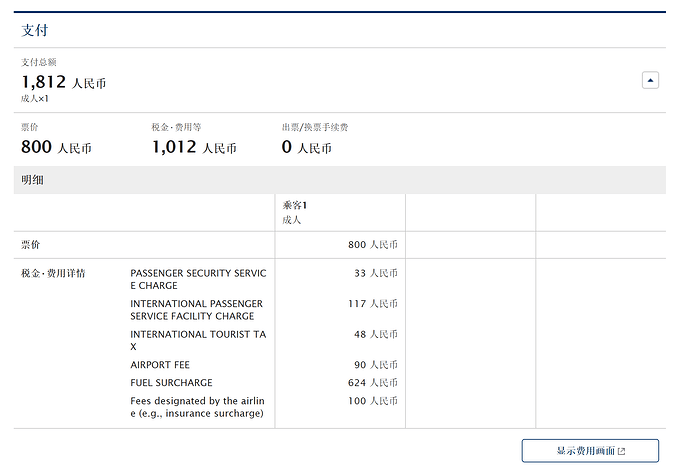Click the Fees designated by the airline entry
Image resolution: width=690 pixels, height=473 pixels.
(x=198, y=407)
